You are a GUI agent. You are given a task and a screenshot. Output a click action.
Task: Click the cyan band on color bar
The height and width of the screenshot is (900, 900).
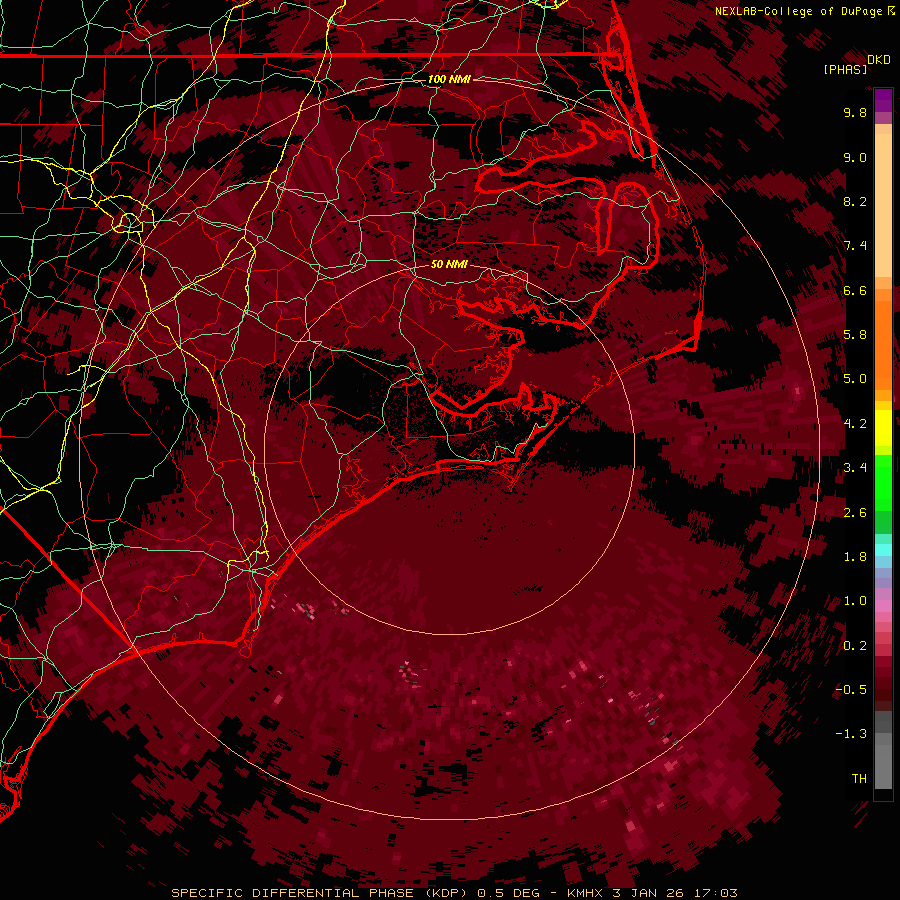click(x=883, y=550)
